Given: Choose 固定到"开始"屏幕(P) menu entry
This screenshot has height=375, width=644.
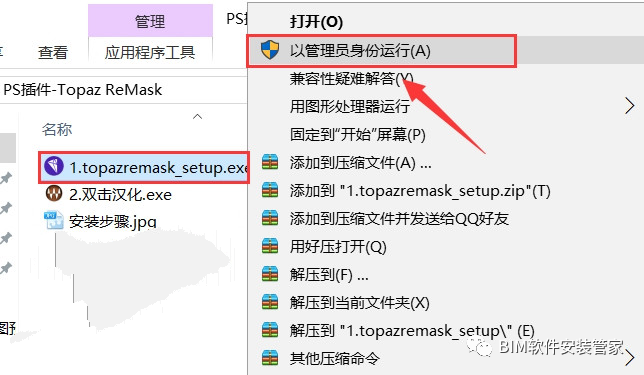Looking at the screenshot, I should pos(358,134).
